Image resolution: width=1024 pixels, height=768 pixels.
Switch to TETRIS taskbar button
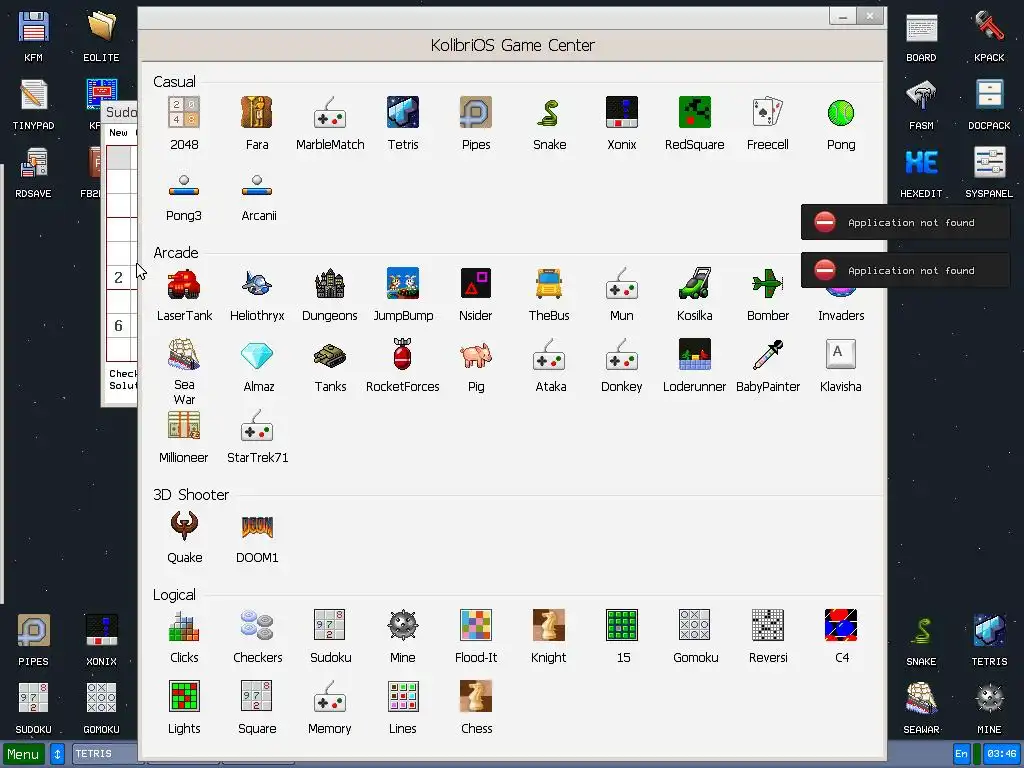click(x=104, y=754)
